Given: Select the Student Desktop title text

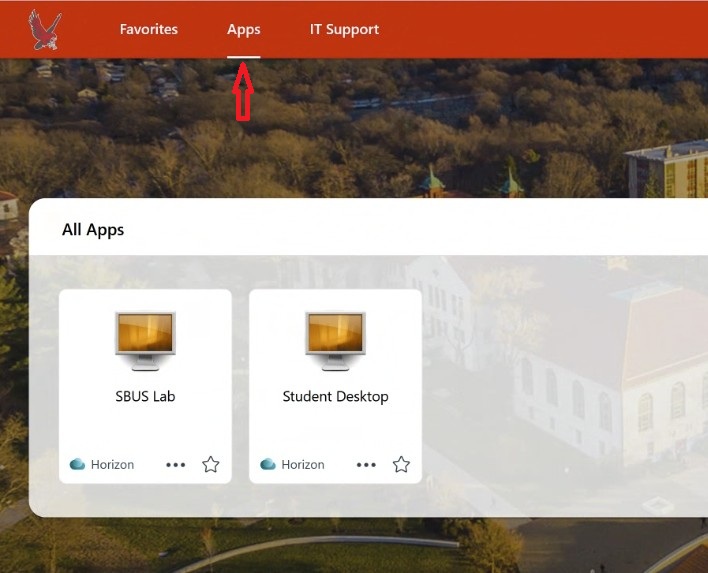Looking at the screenshot, I should click(x=335, y=396).
